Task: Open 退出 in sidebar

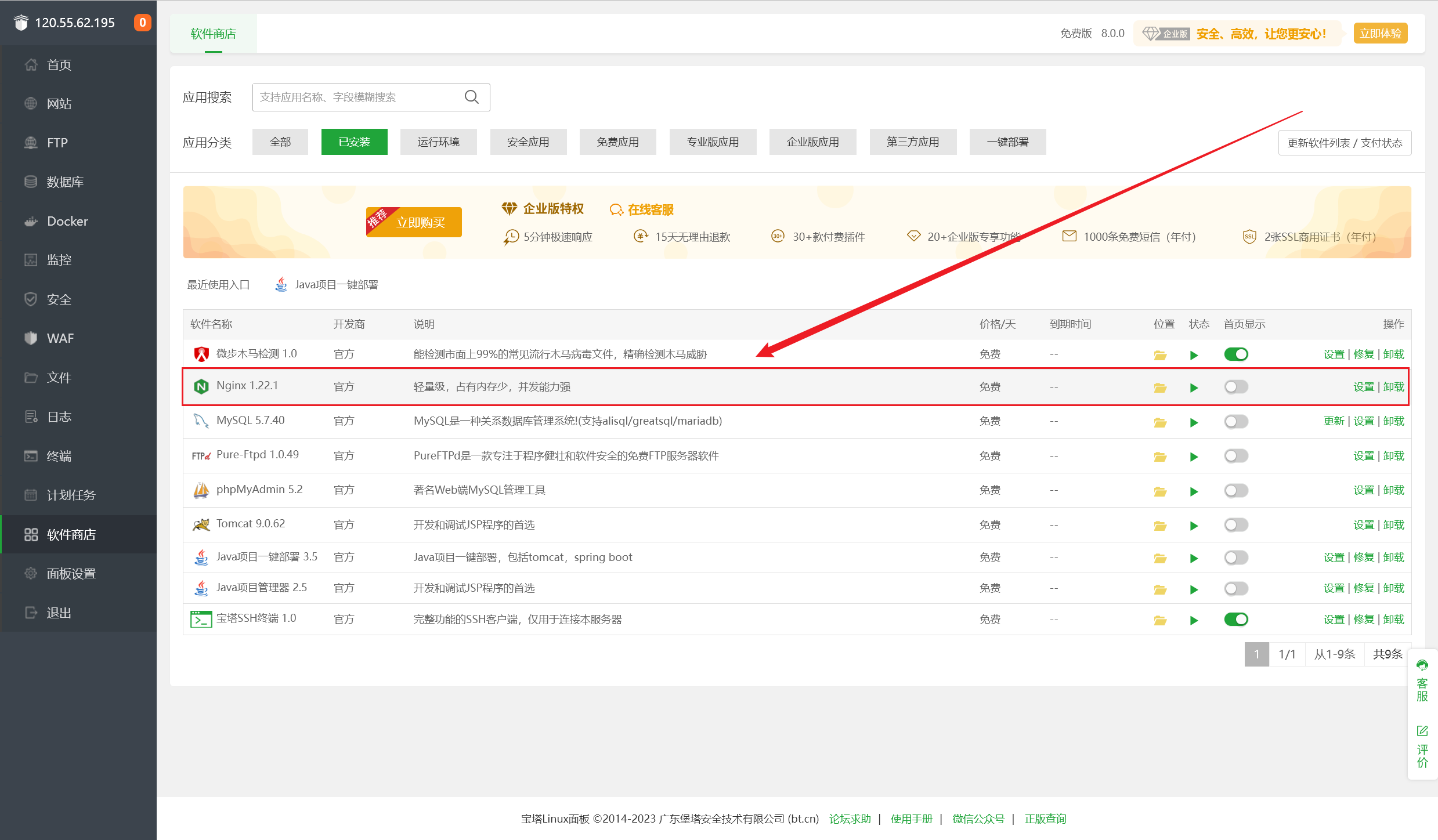Action: click(x=78, y=613)
